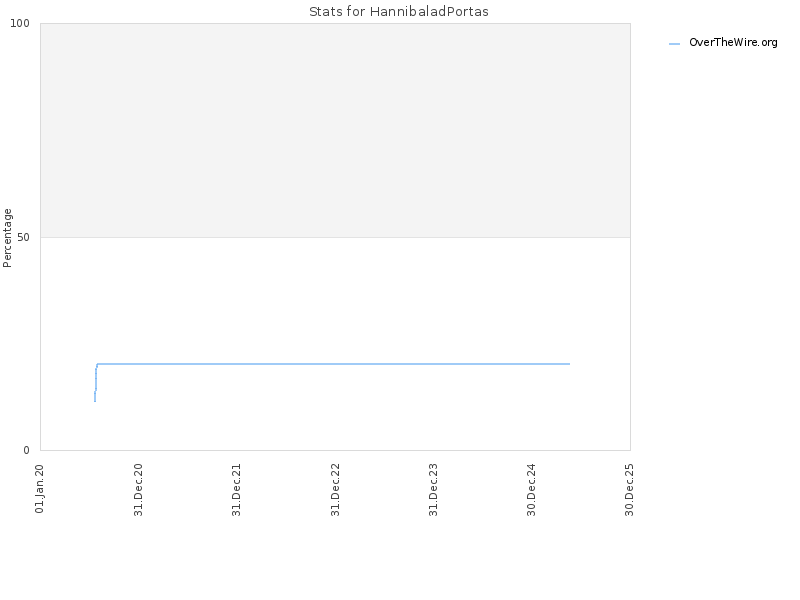Click the gray shaded upper chart band
This screenshot has width=800, height=600.
tap(335, 130)
